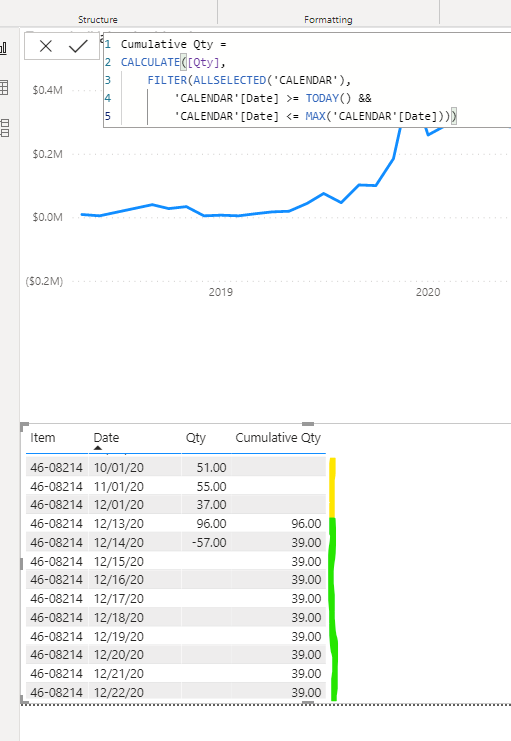The height and width of the screenshot is (741, 511).
Task: Click the 2019 axis label
Action: coord(220,292)
